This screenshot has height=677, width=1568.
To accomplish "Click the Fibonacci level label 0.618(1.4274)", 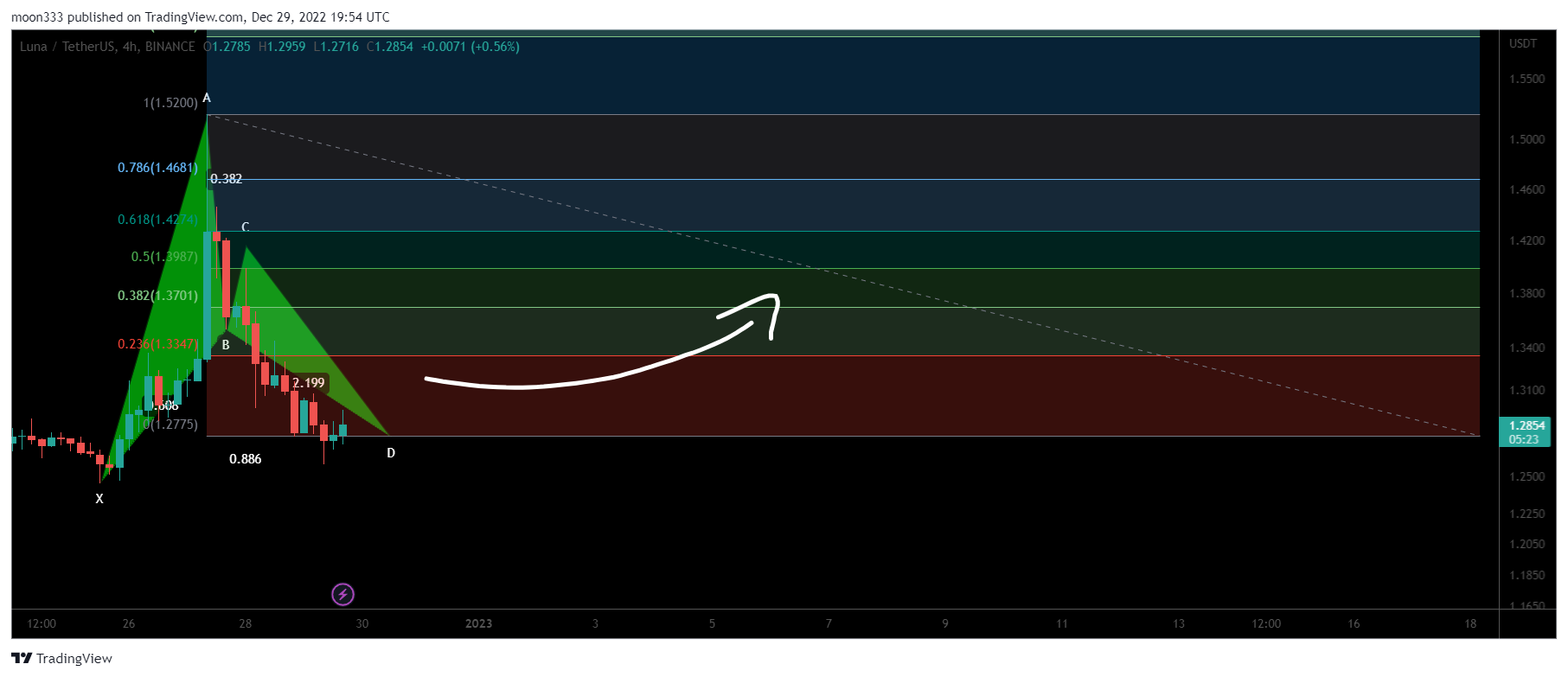I will tap(157, 220).
